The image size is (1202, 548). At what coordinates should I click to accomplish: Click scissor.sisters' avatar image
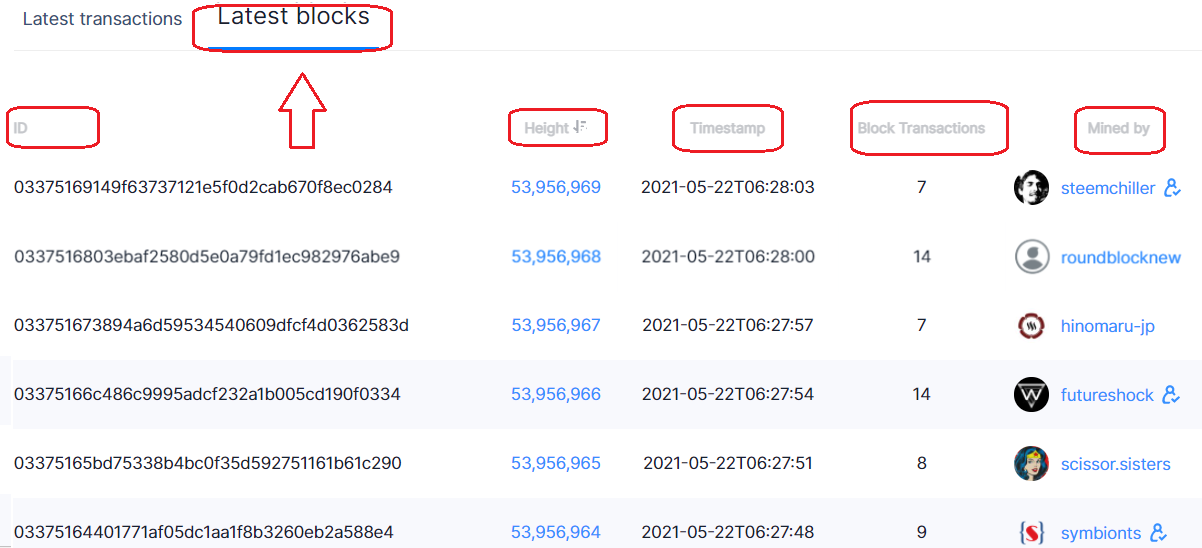click(x=1031, y=463)
